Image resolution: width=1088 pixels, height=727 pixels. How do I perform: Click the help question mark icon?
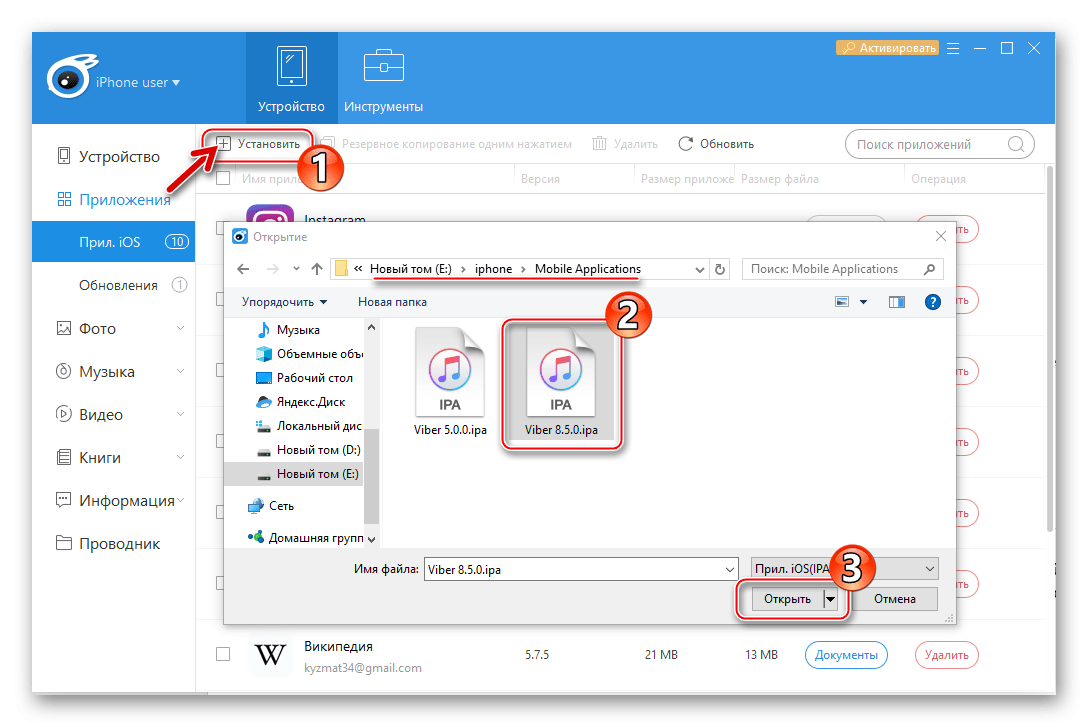coord(932,301)
